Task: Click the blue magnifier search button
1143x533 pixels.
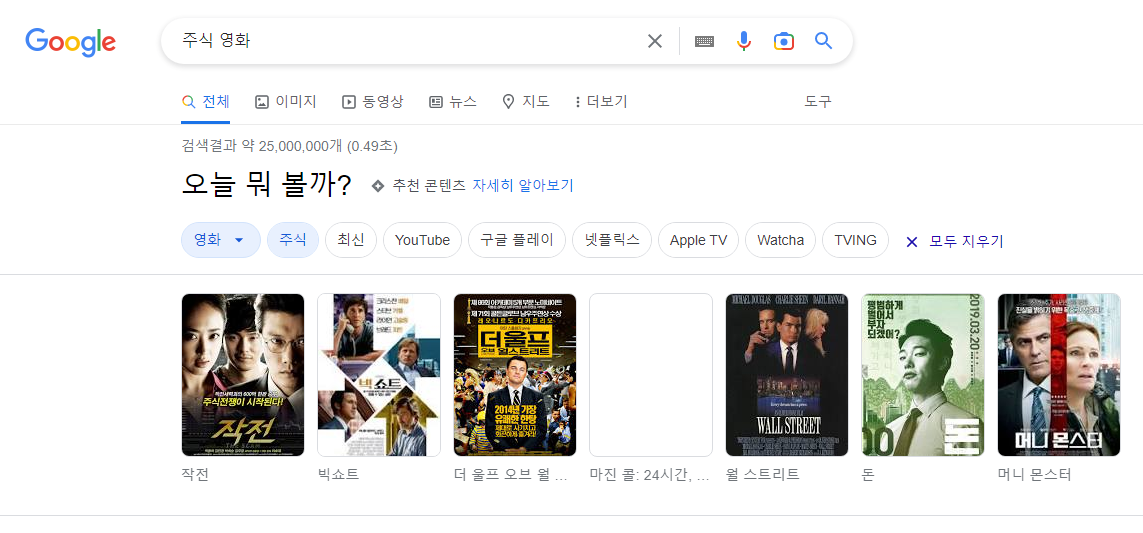Action: [824, 41]
